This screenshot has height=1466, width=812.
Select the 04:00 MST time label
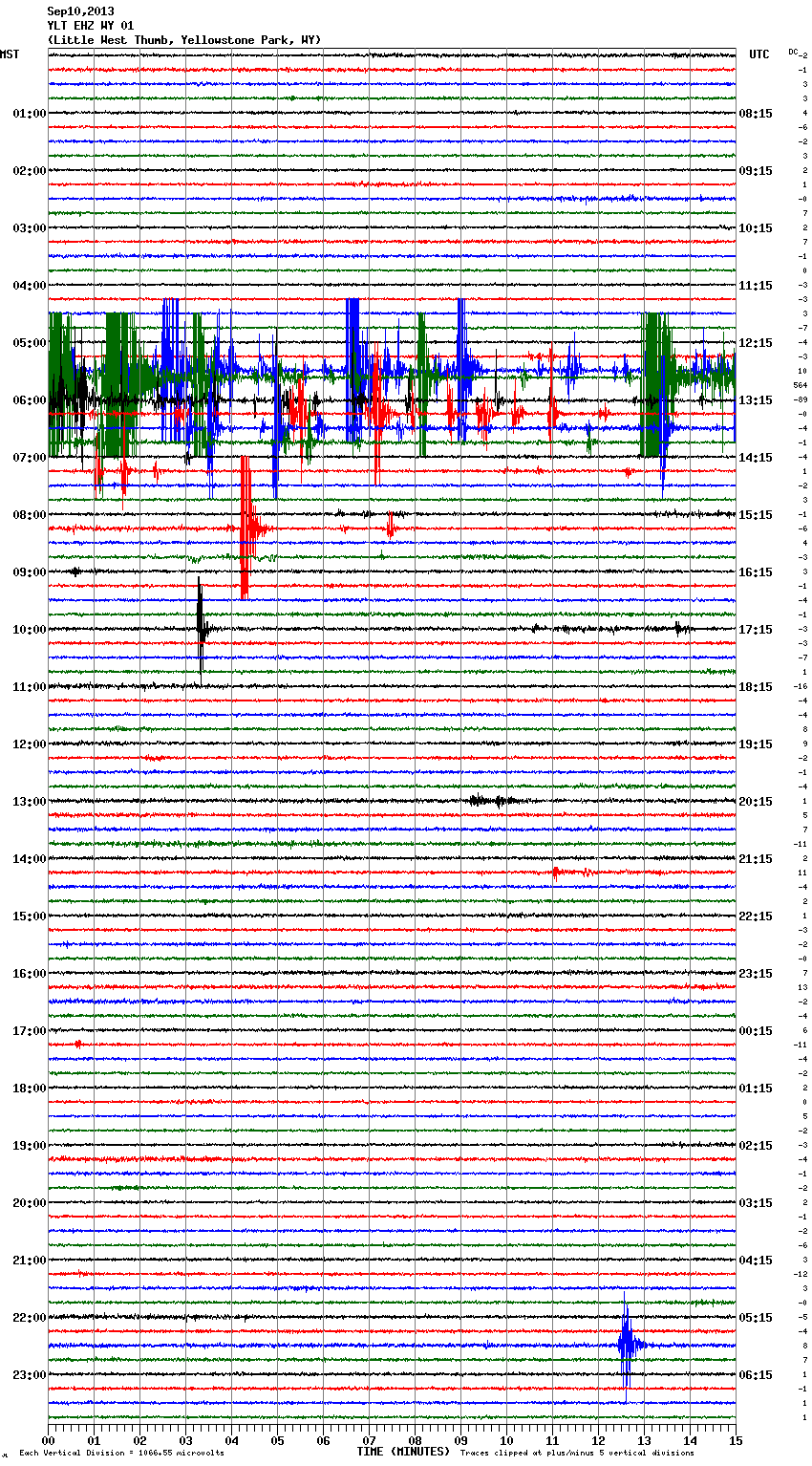point(30,286)
